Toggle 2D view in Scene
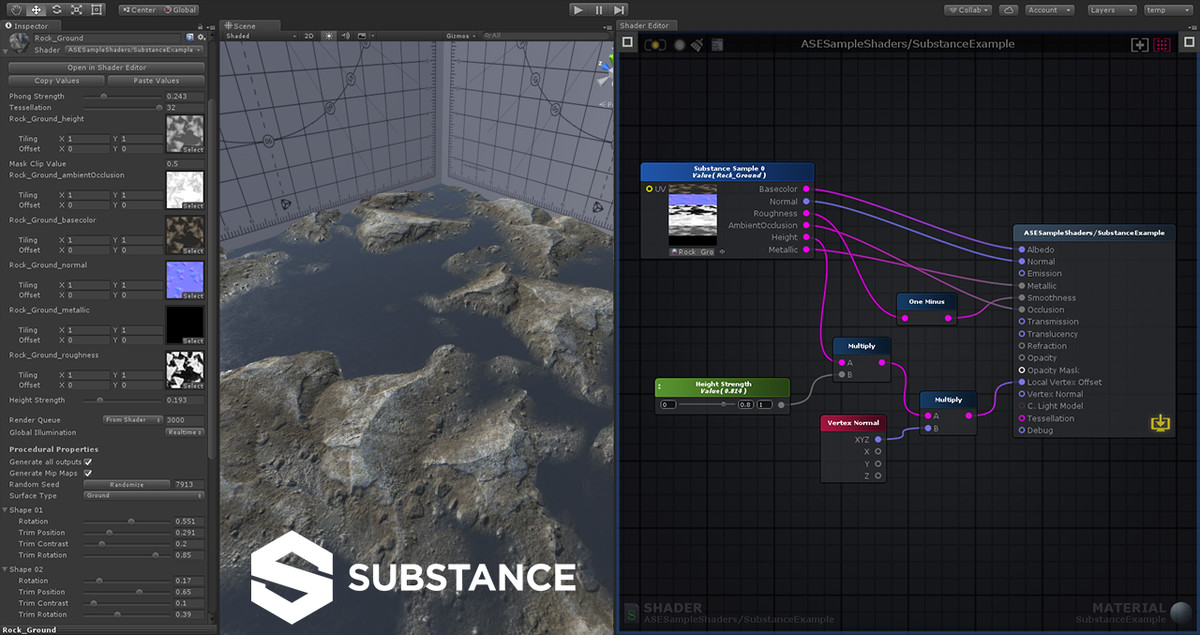The width and height of the screenshot is (1200, 635). (309, 35)
